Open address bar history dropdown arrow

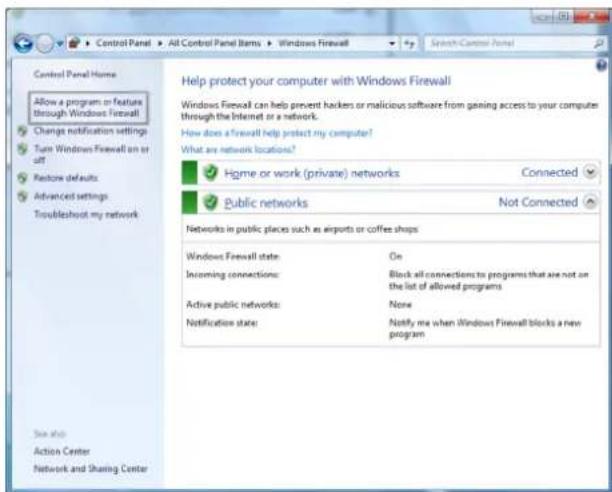point(392,44)
